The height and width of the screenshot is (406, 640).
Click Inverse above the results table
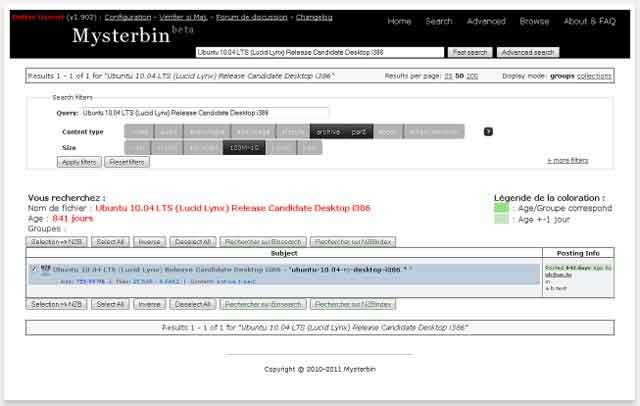pos(149,242)
